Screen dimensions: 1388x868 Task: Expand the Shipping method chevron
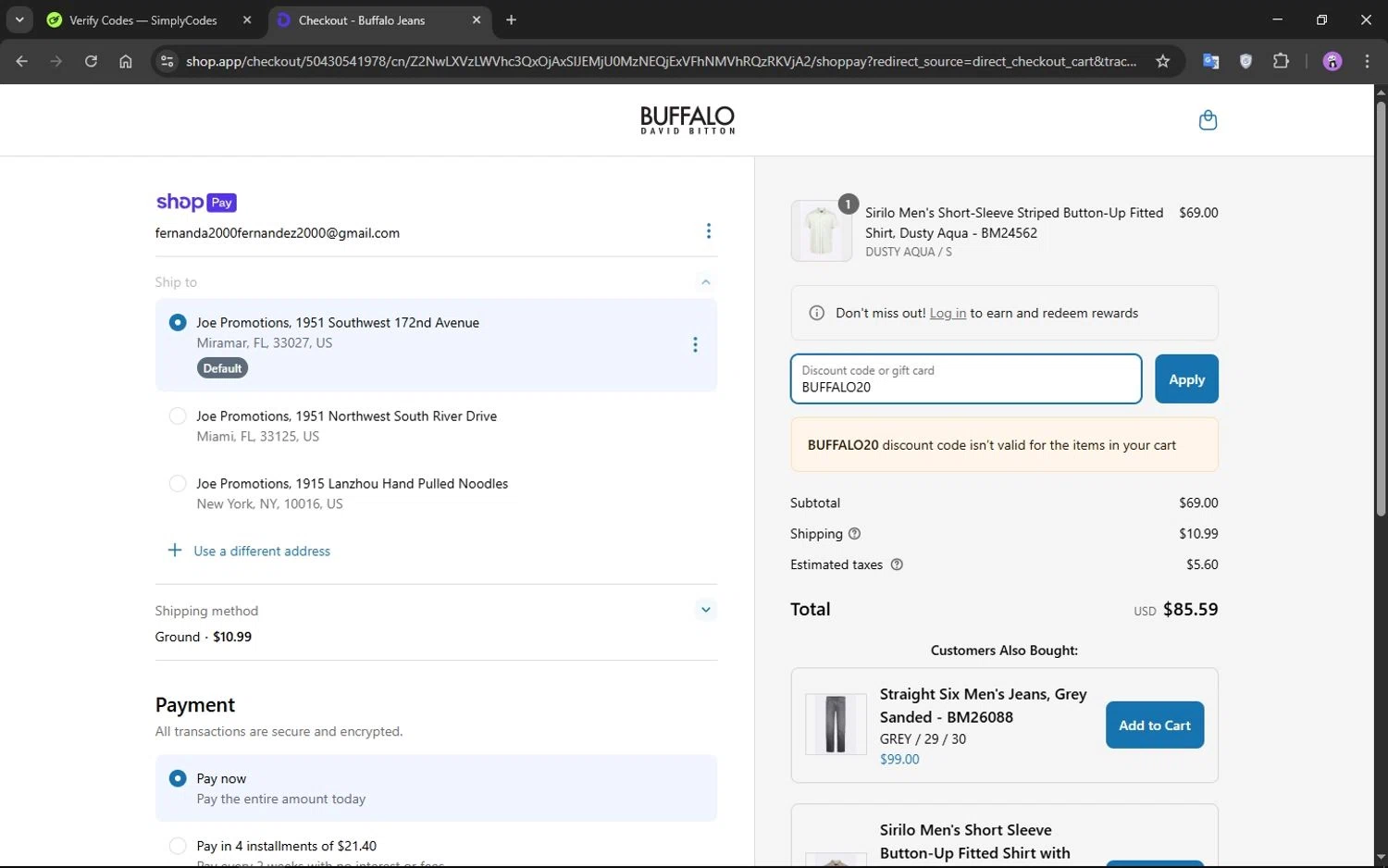click(x=706, y=610)
